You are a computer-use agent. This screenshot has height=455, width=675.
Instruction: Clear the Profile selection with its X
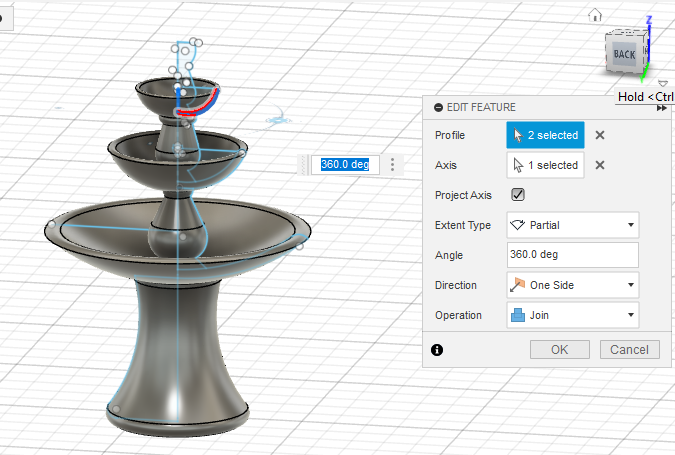pos(600,135)
